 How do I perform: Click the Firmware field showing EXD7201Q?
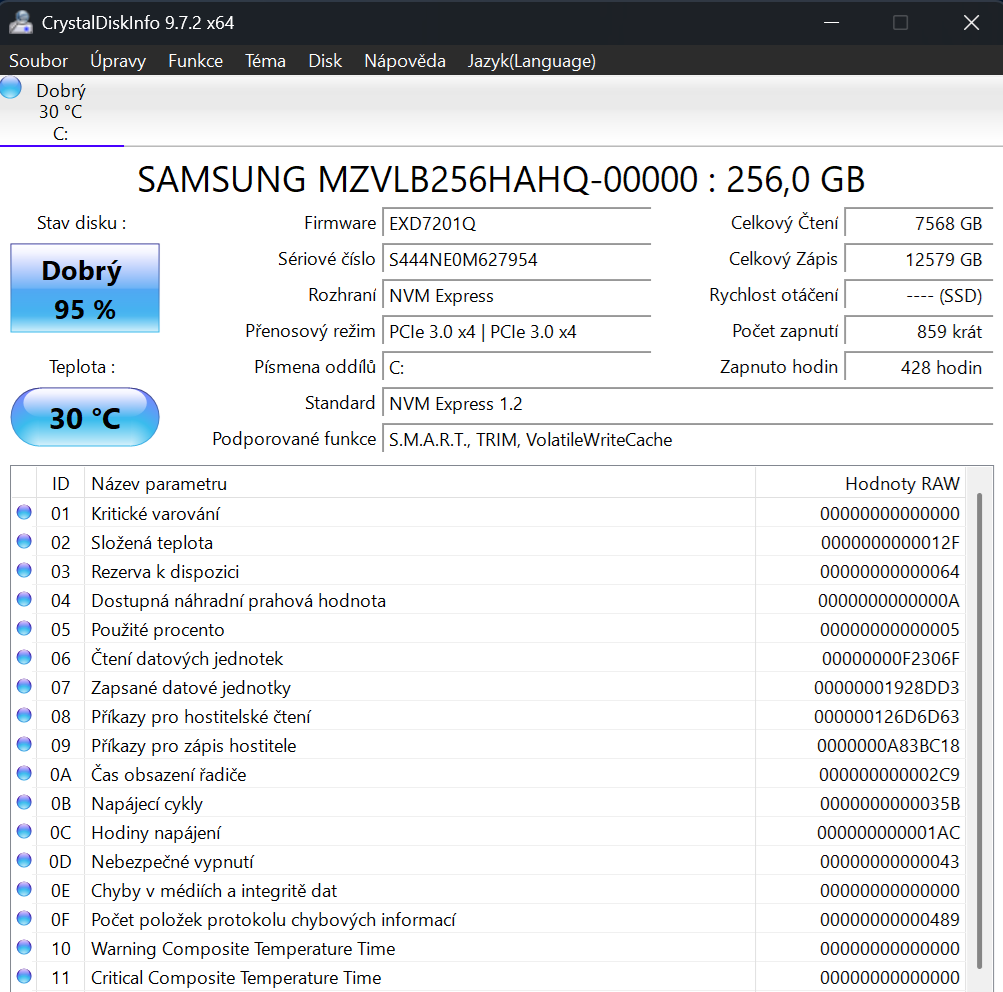[517, 224]
